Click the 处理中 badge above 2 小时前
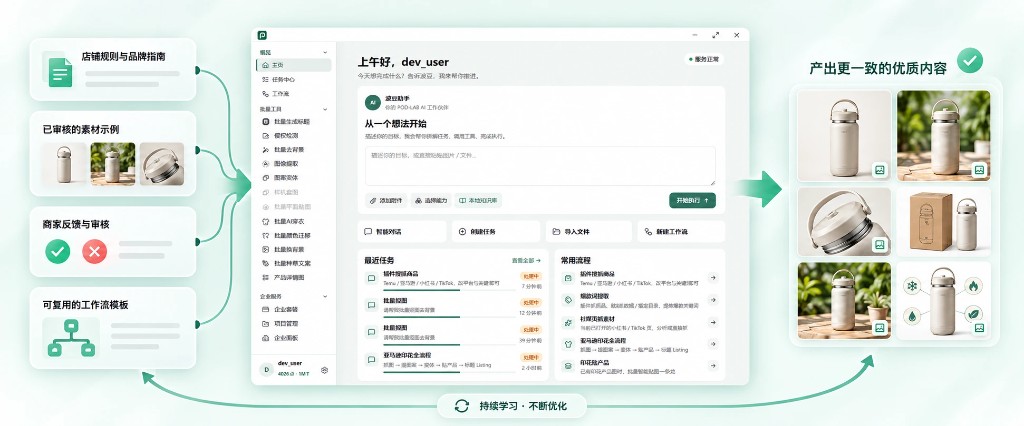Viewport: 1024px width, 426px height. coord(530,357)
